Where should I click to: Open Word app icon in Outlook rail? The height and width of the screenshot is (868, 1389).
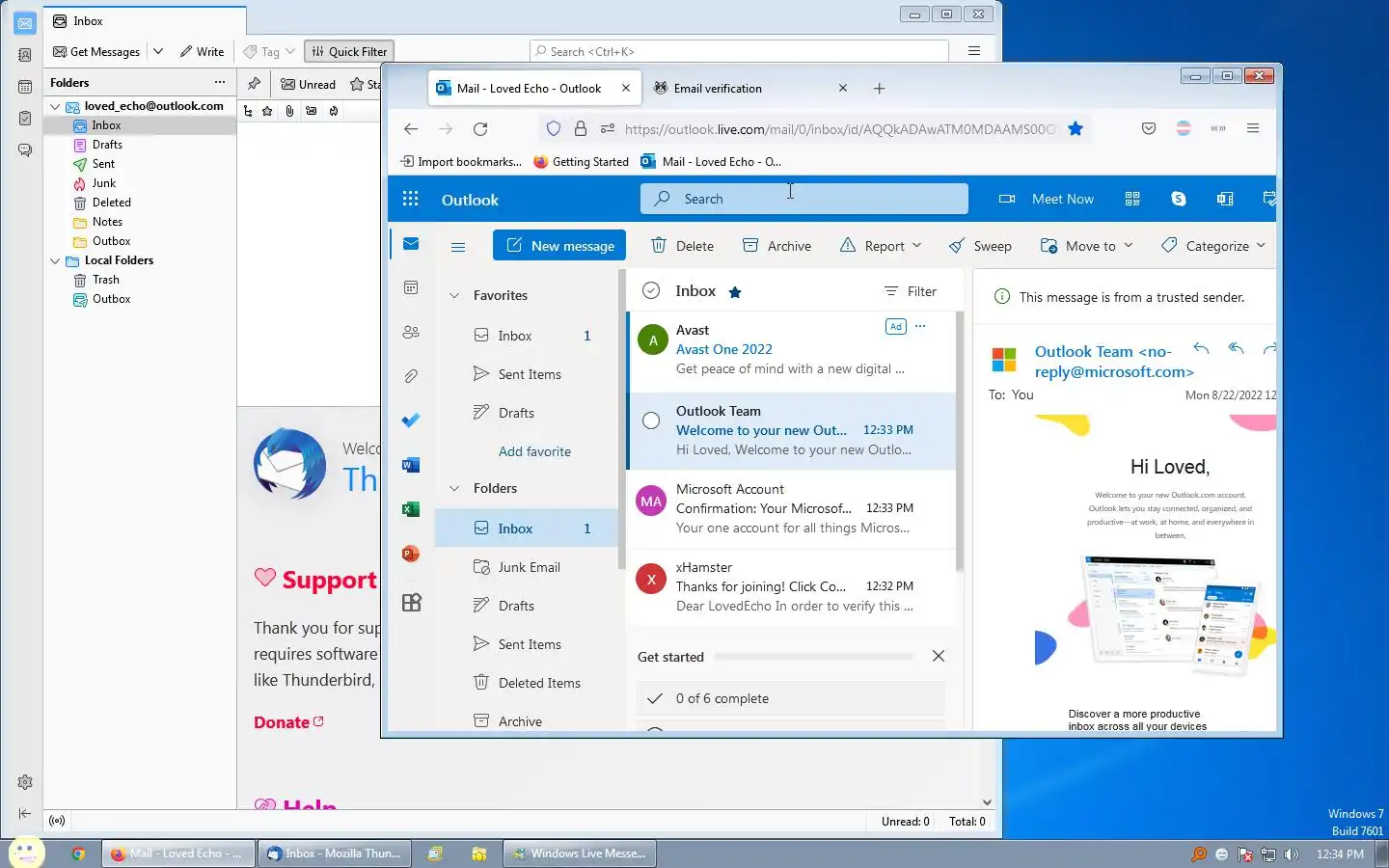[411, 465]
